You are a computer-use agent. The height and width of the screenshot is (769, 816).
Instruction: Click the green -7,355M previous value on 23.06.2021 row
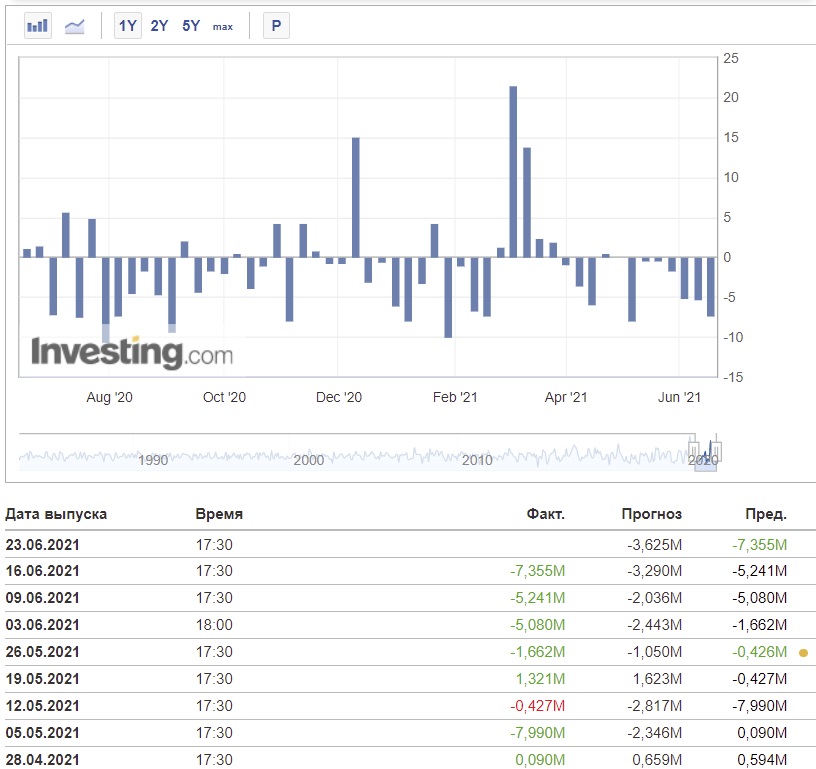click(x=759, y=545)
